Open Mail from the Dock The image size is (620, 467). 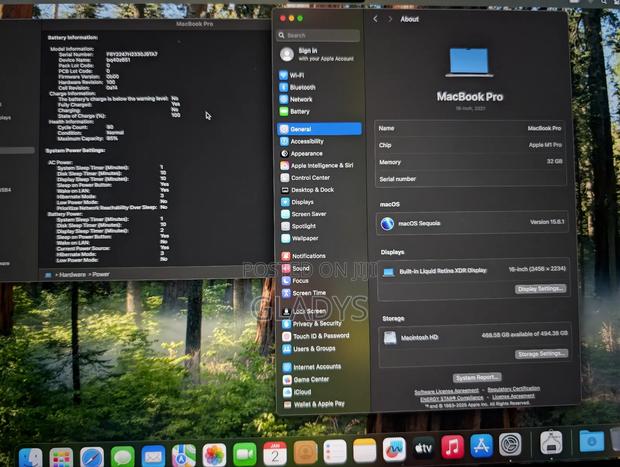click(153, 457)
